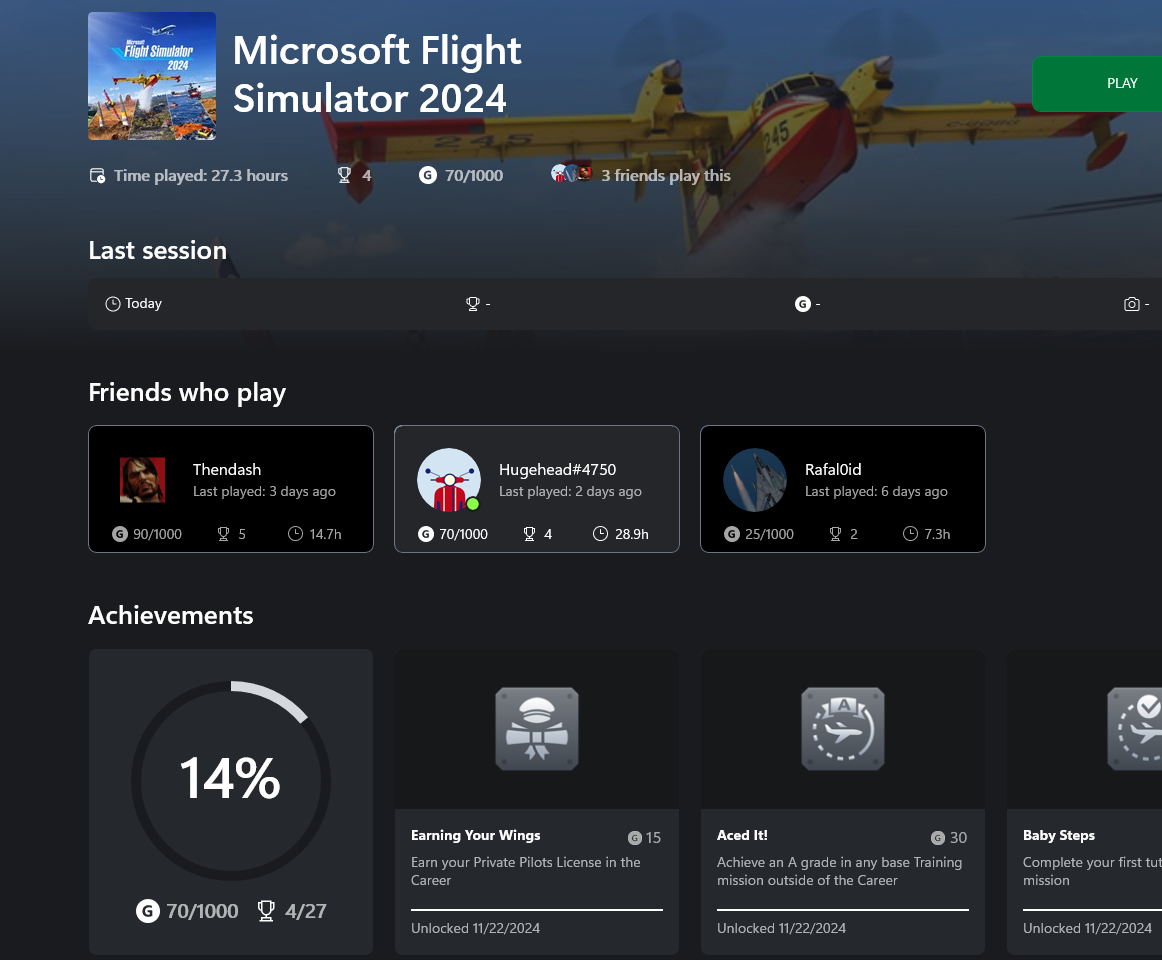Screen dimensions: 1162x960
Task: Click the gamerscore icon on Thendash card
Action: click(x=120, y=534)
